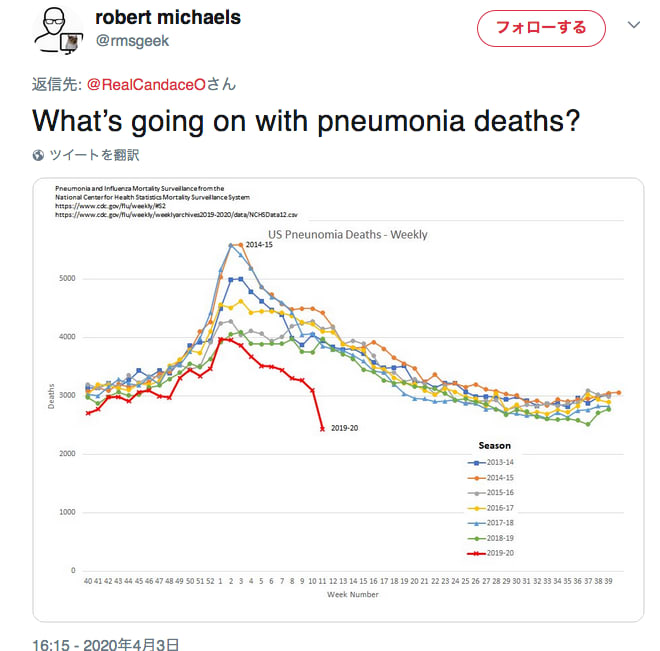
Task: Translate tweet via ツイートを翻訳 link
Action: pyautogui.click(x=94, y=155)
